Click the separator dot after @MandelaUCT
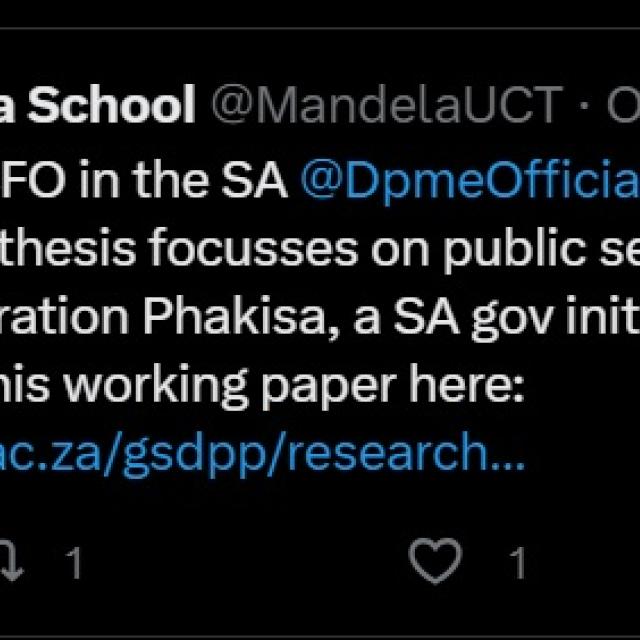The image size is (640, 640). [585, 106]
